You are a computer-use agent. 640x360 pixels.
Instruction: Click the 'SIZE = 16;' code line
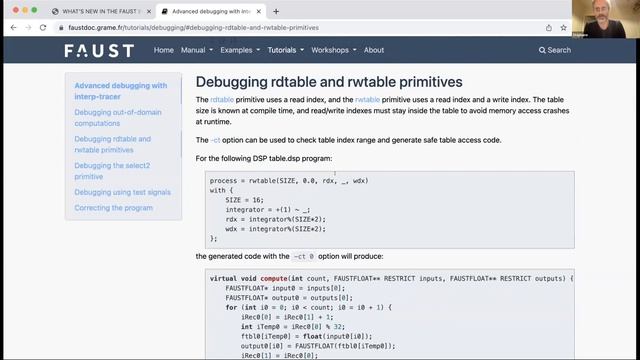coord(244,200)
